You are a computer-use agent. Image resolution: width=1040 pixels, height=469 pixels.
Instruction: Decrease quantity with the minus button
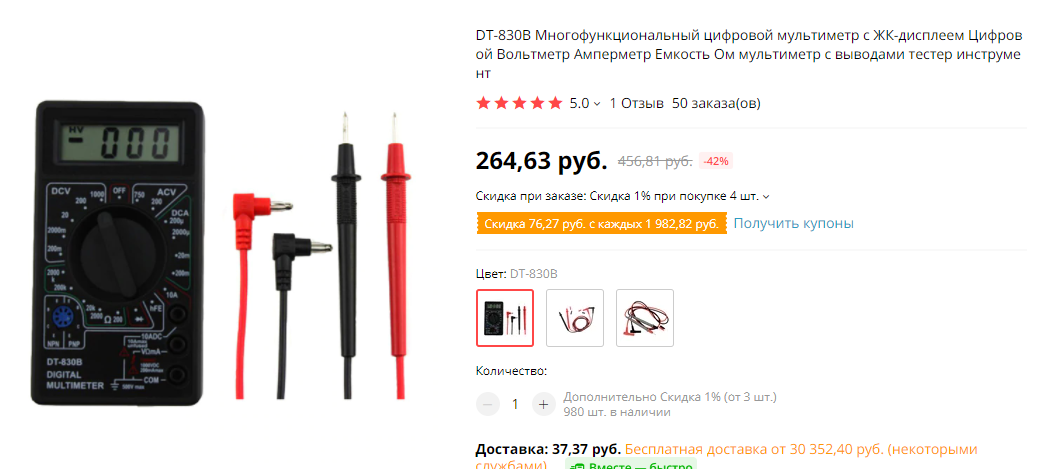(488, 404)
